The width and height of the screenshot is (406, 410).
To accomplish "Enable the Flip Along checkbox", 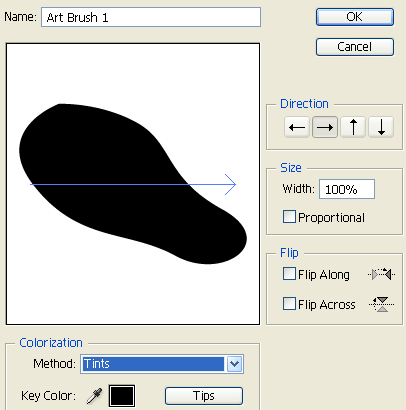I will pyautogui.click(x=289, y=274).
